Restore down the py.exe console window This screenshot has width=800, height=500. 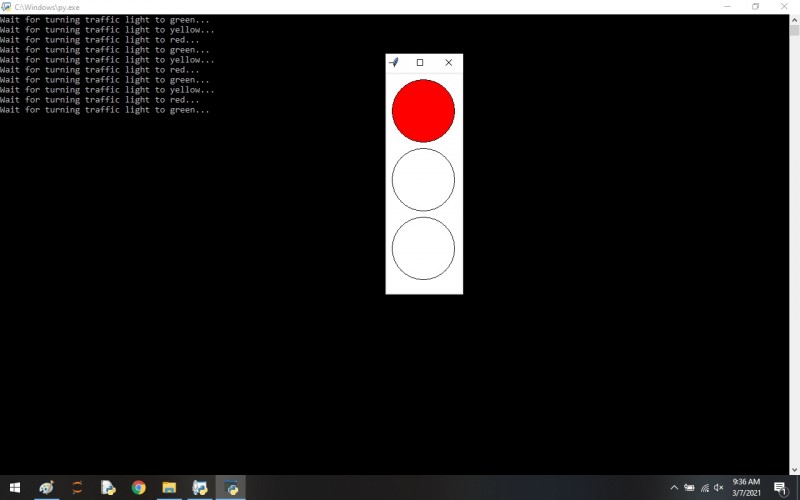coord(756,7)
